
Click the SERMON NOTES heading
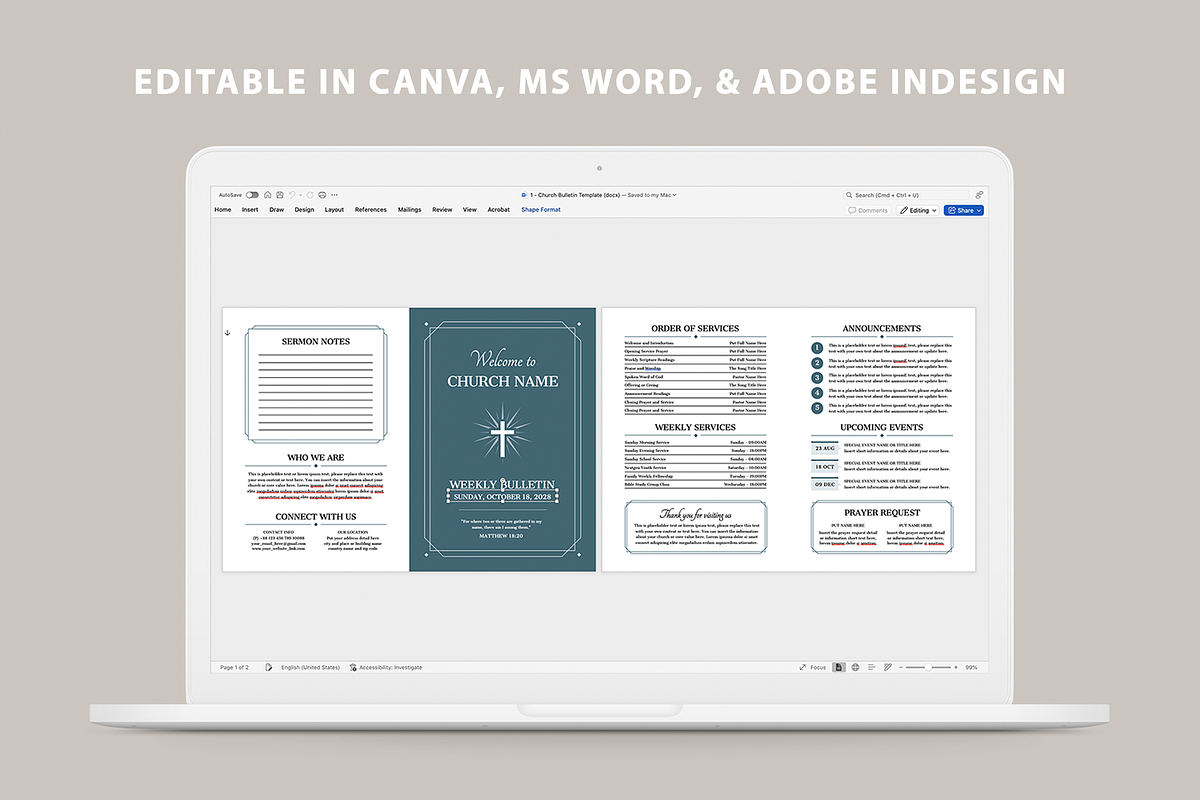pyautogui.click(x=316, y=341)
